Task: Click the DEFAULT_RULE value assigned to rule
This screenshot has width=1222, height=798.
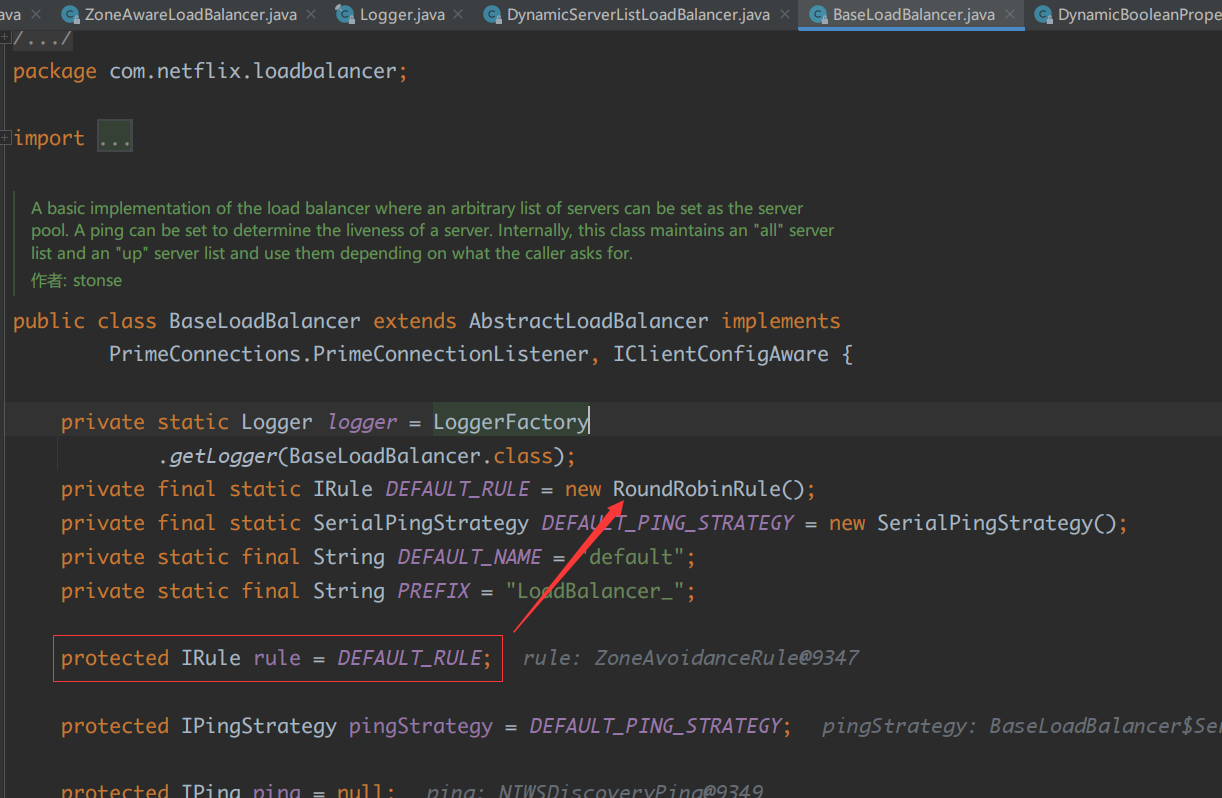Action: tap(409, 658)
